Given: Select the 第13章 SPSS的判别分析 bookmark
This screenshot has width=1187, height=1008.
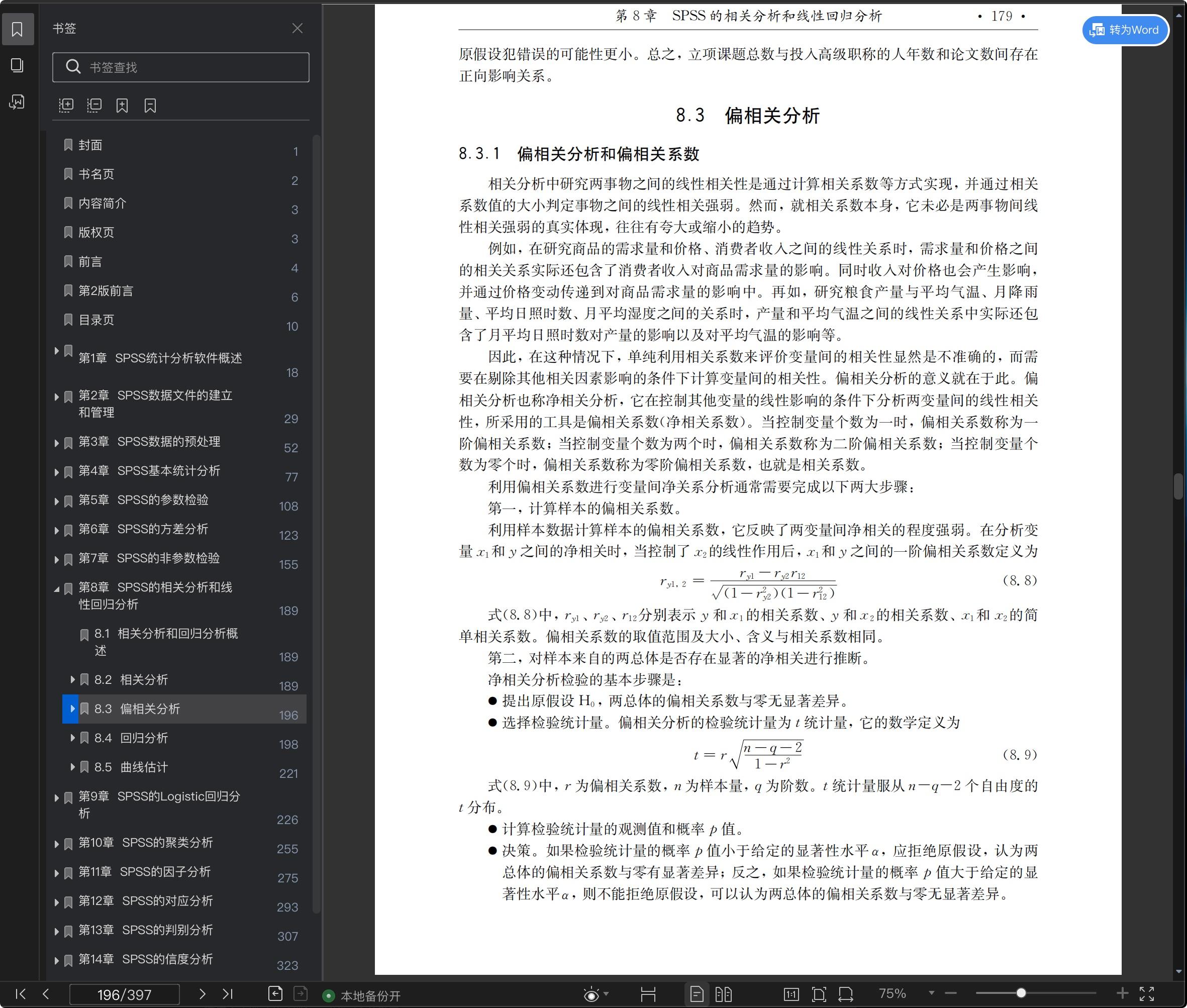Looking at the screenshot, I should coord(146,930).
